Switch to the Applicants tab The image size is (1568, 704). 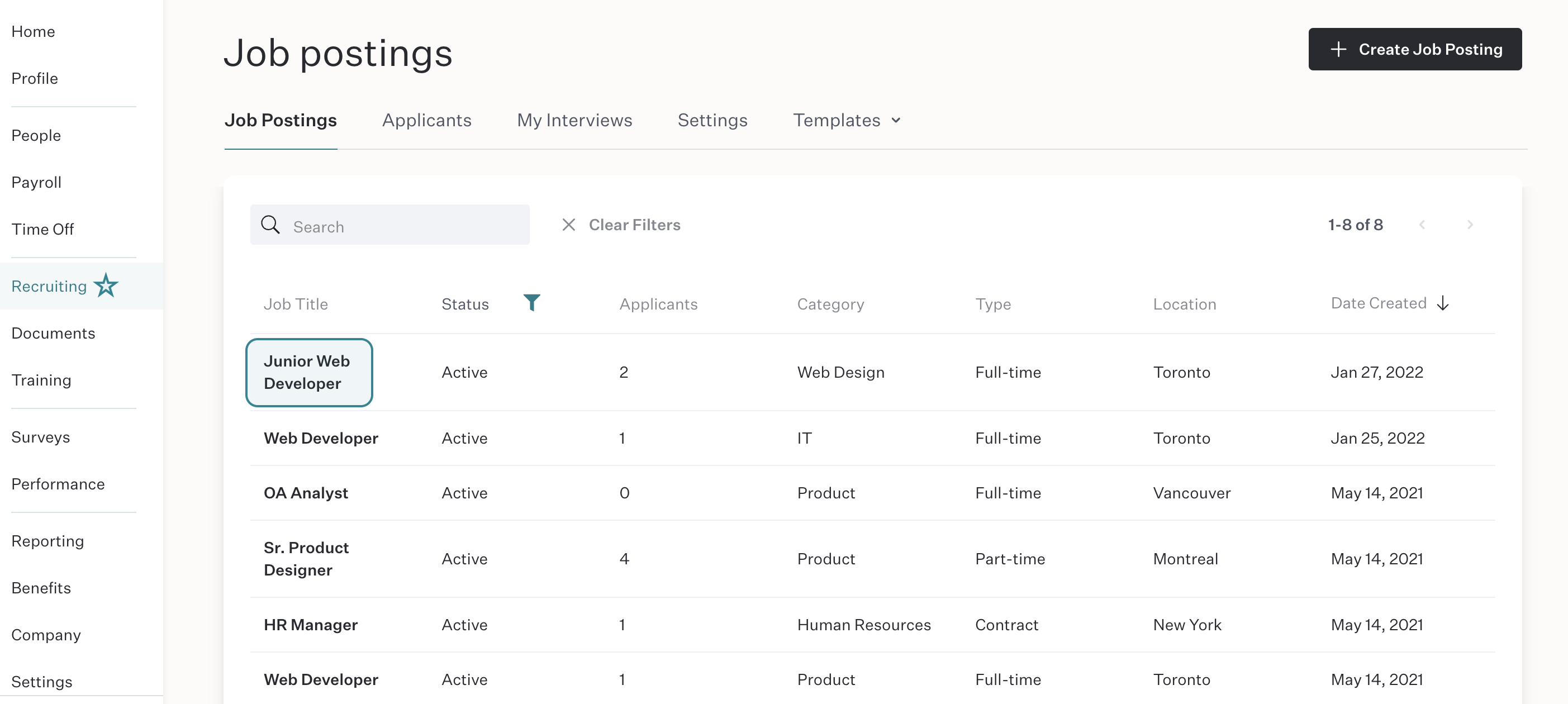(x=427, y=121)
